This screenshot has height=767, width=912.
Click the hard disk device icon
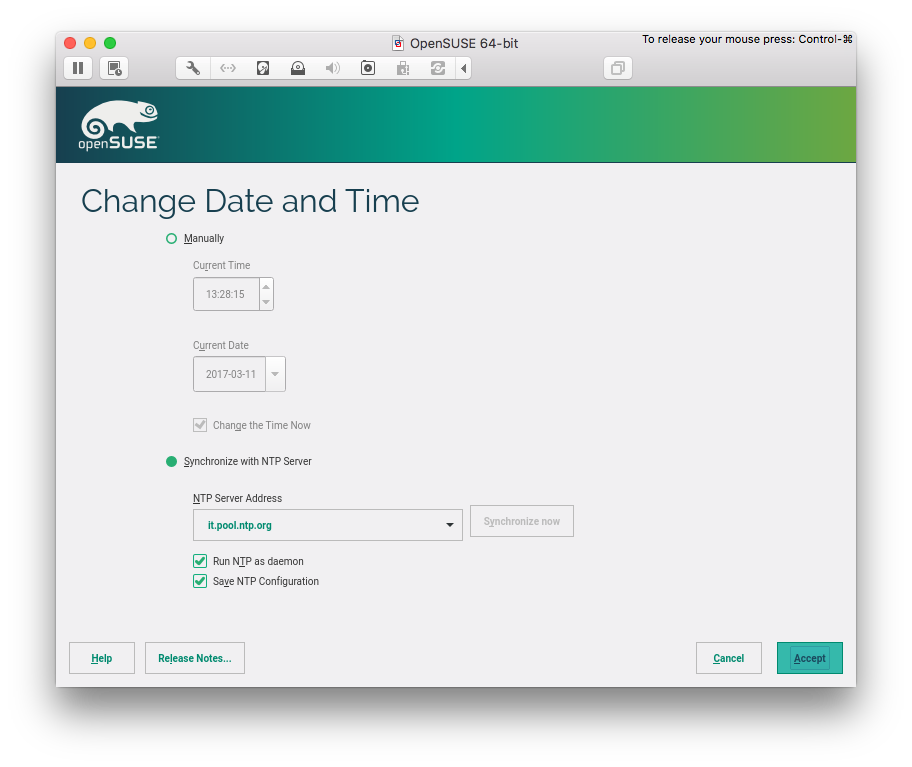coord(263,68)
